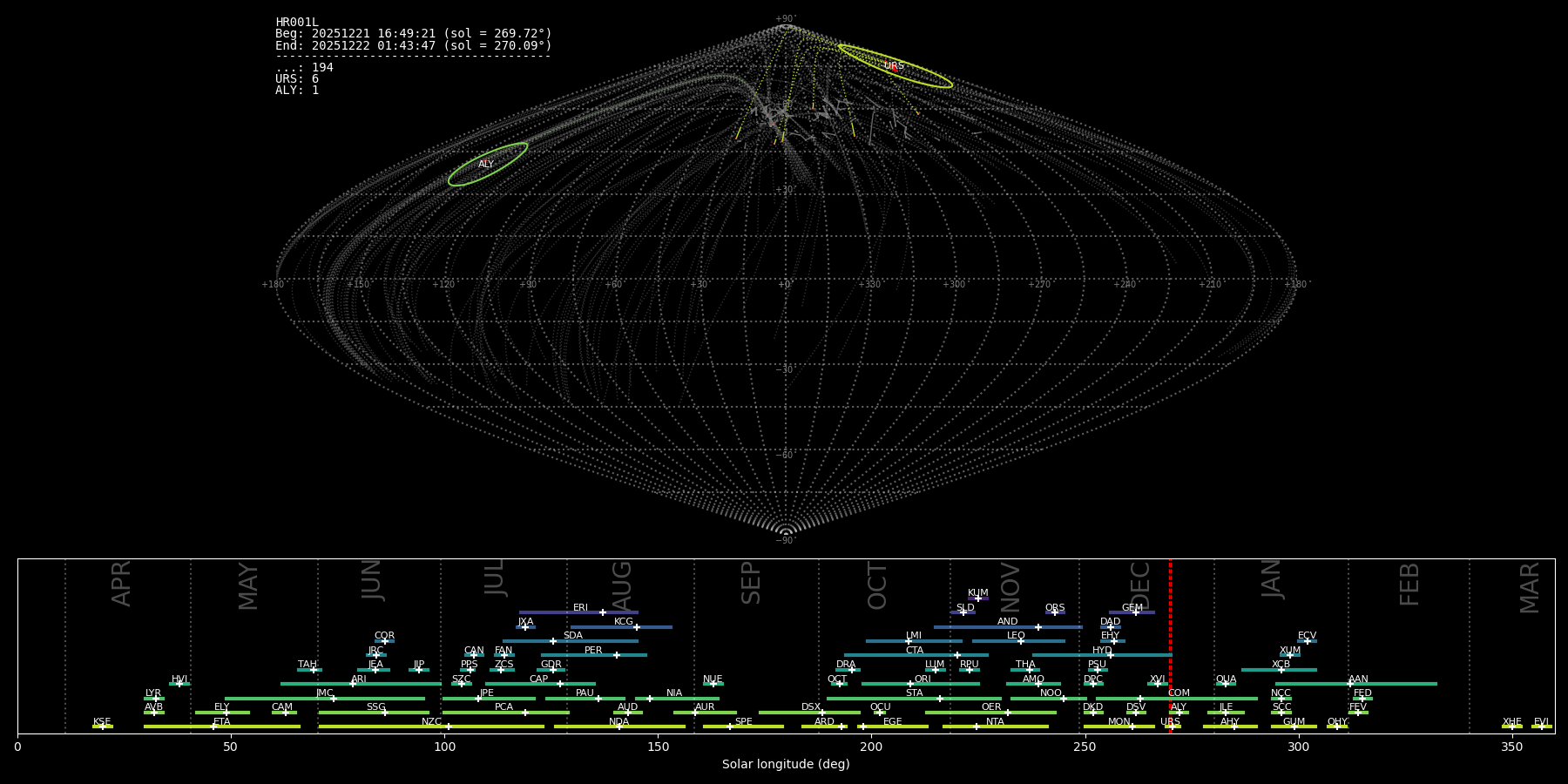
Task: Click the LYR peak marker cross
Action: pyautogui.click(x=156, y=699)
